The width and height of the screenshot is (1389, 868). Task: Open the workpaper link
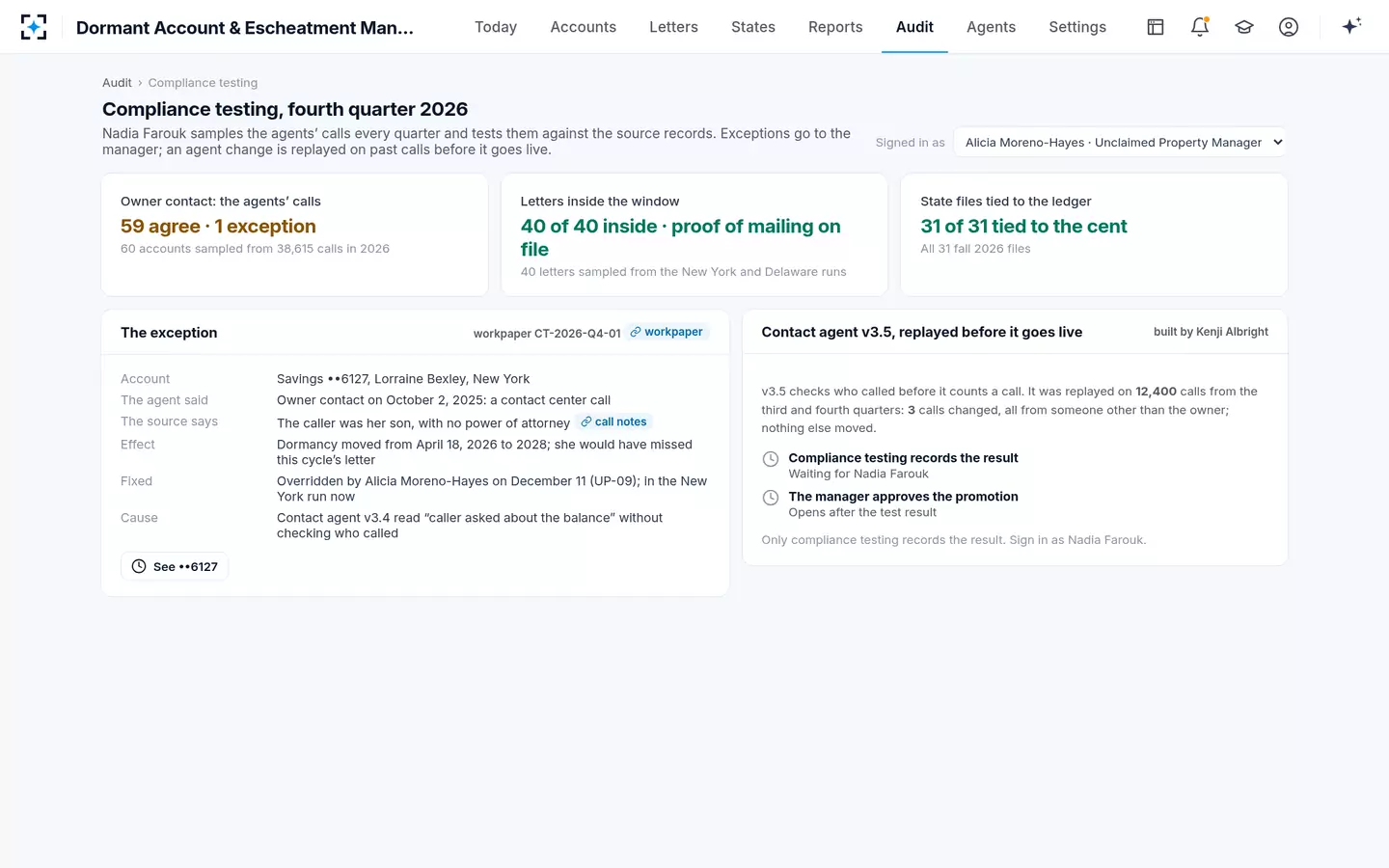tap(667, 332)
